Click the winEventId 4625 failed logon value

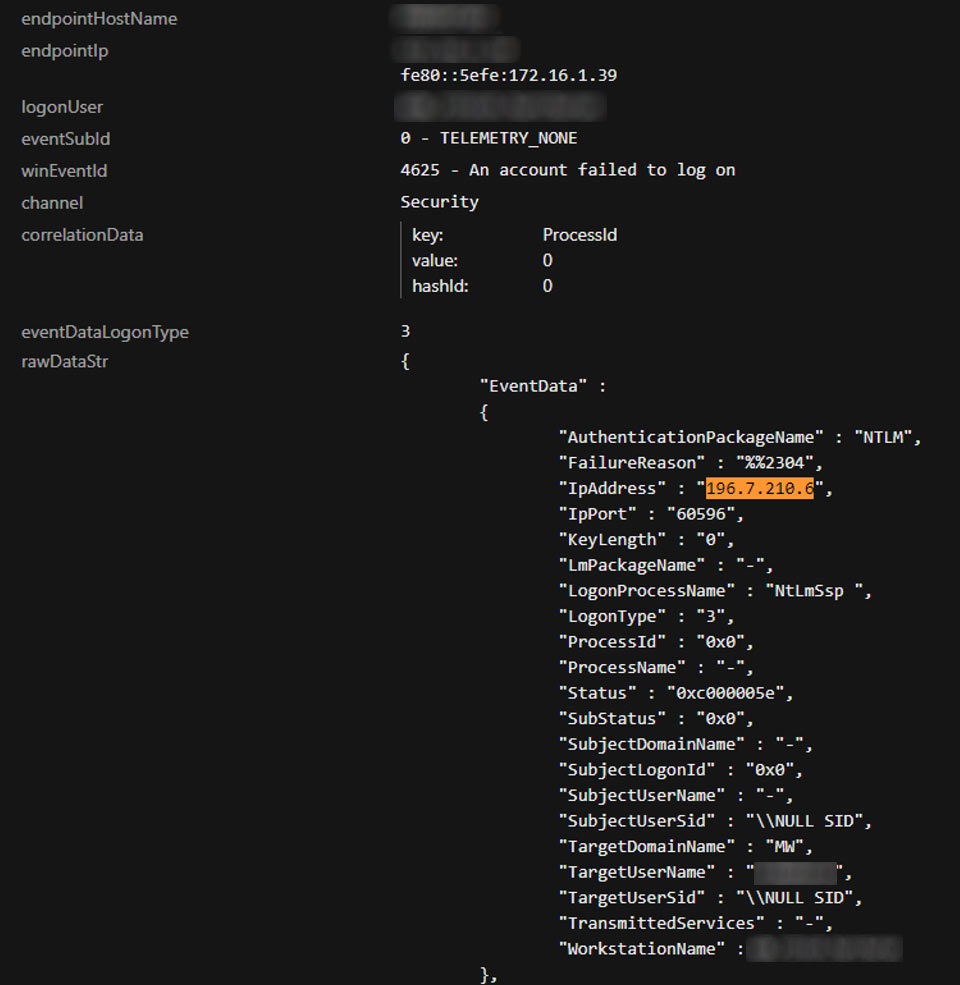[567, 170]
